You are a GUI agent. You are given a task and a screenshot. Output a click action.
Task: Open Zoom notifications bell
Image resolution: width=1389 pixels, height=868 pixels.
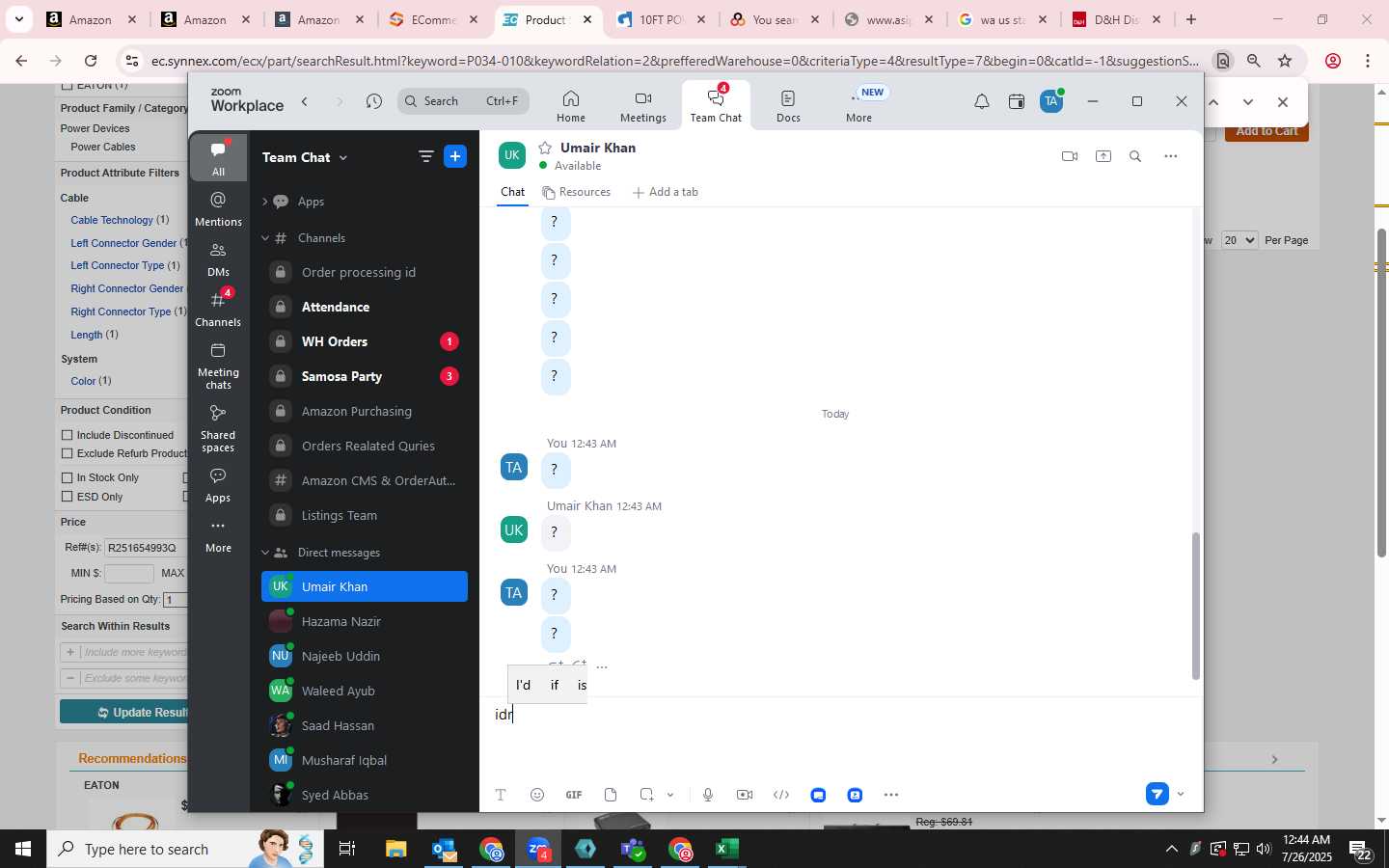pyautogui.click(x=981, y=101)
